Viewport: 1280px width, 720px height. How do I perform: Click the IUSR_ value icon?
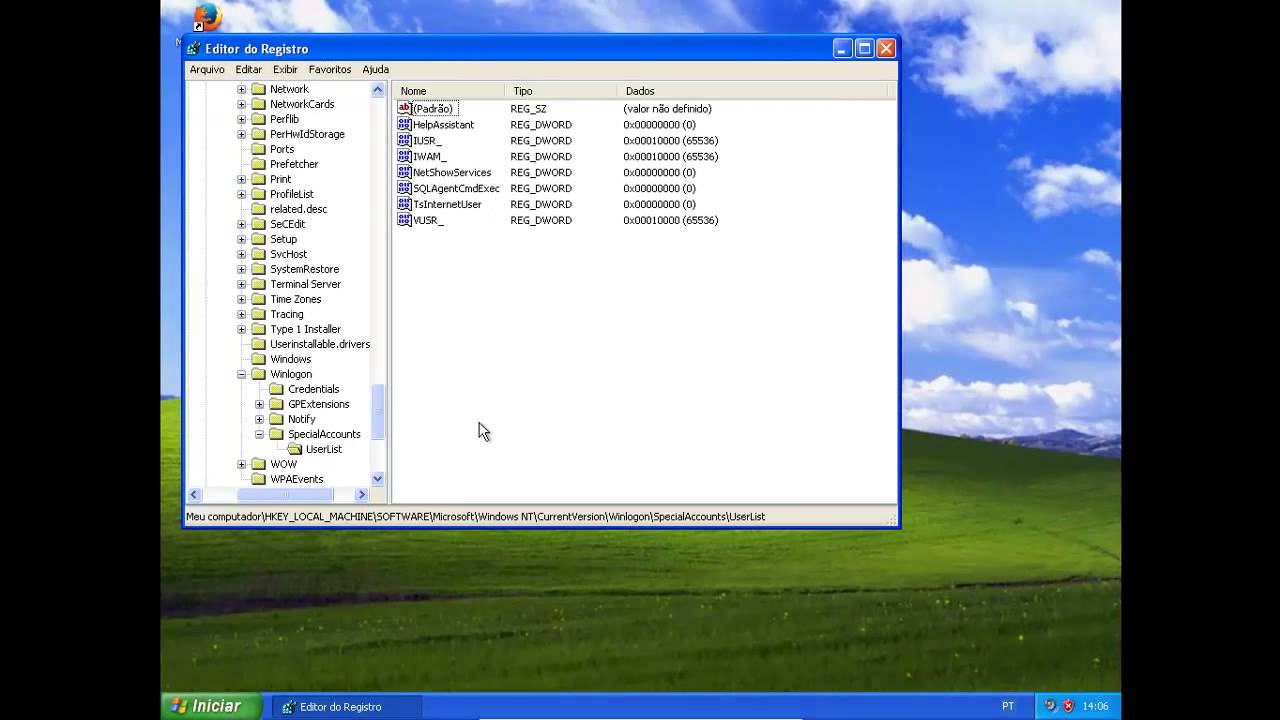click(404, 140)
